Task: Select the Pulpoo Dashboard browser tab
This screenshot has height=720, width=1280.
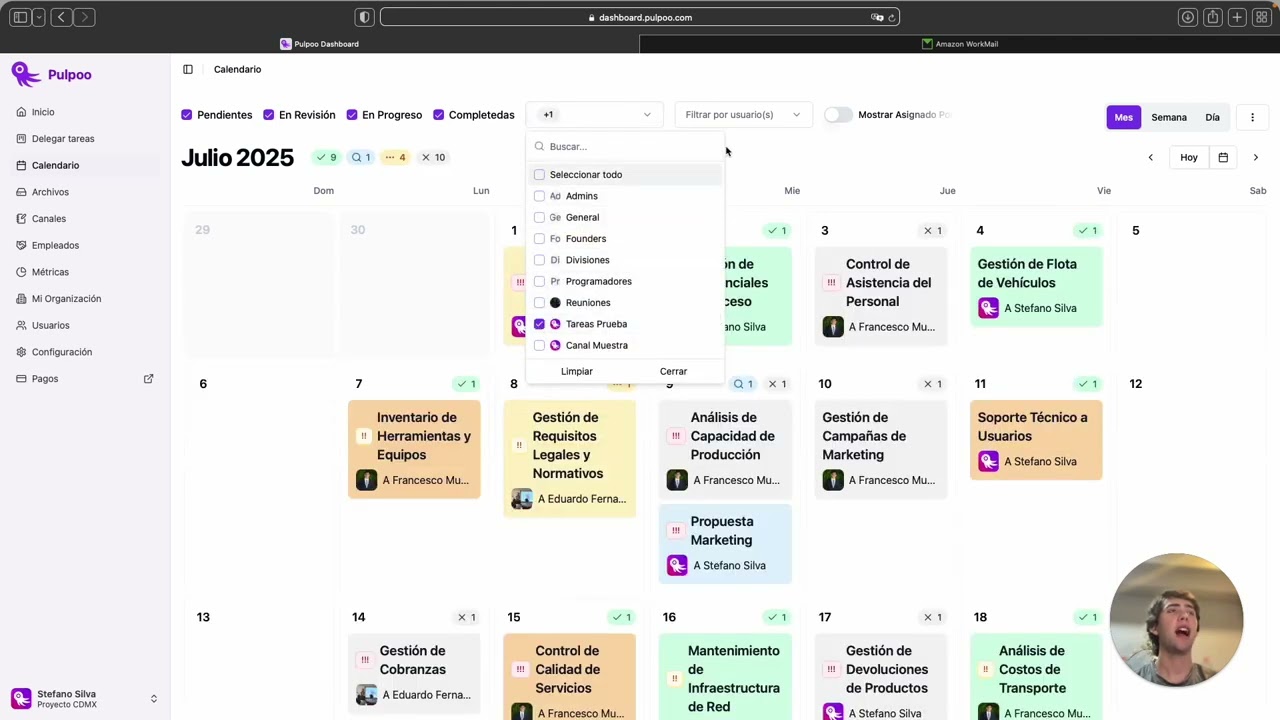Action: pyautogui.click(x=319, y=44)
